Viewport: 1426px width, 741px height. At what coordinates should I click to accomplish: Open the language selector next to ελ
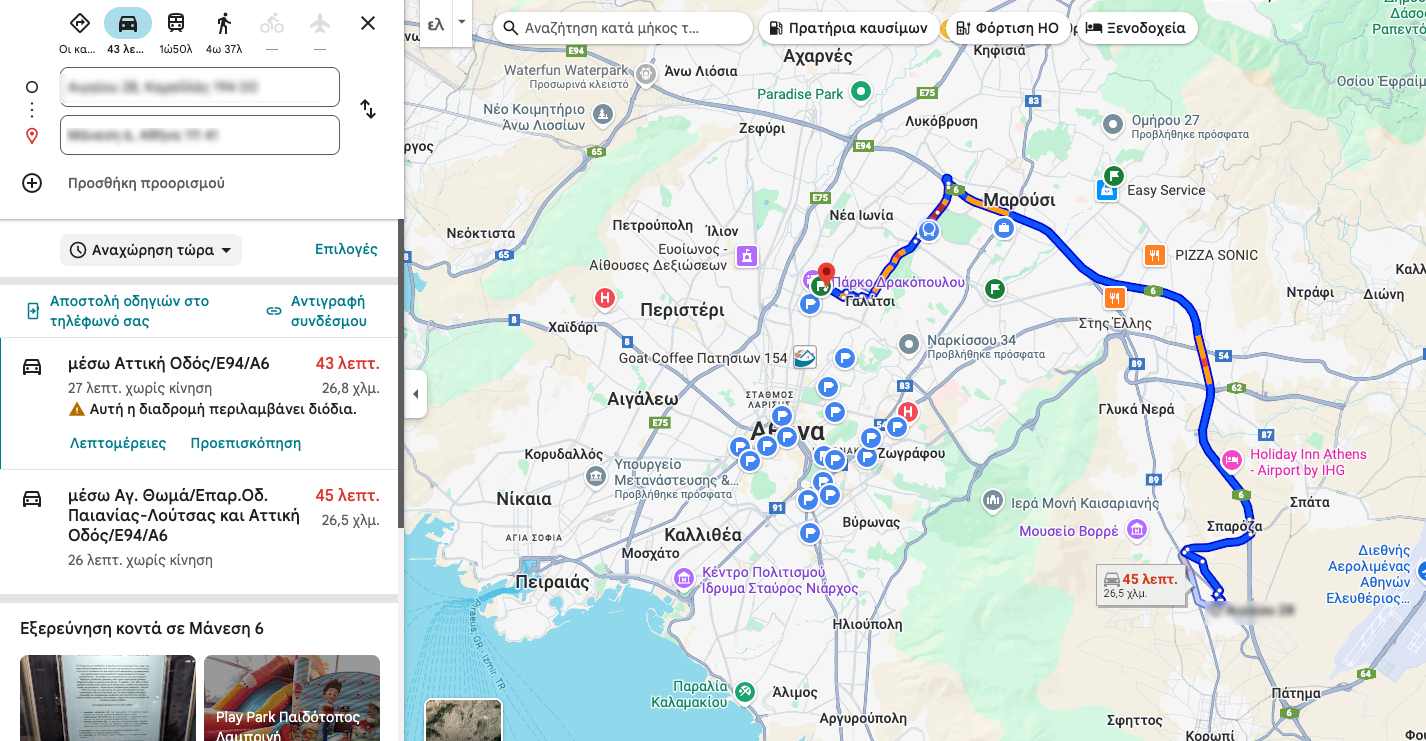click(x=461, y=22)
